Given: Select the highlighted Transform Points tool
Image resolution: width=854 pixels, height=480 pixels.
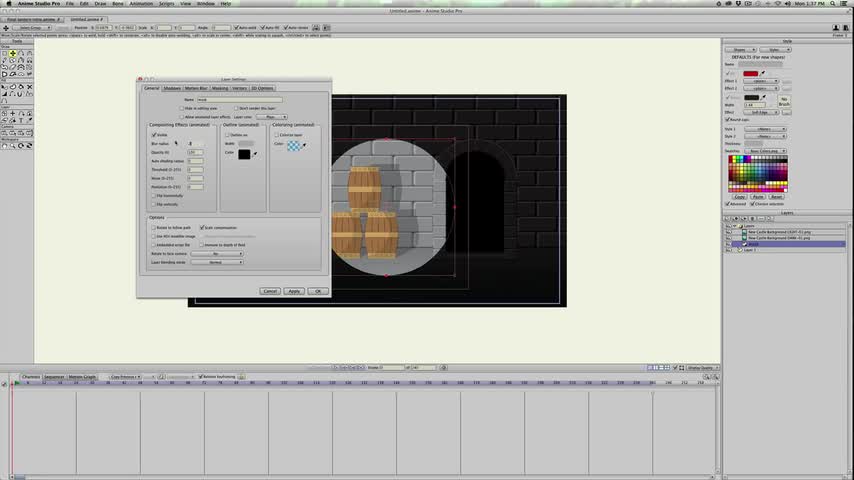Looking at the screenshot, I should (x=13, y=53).
